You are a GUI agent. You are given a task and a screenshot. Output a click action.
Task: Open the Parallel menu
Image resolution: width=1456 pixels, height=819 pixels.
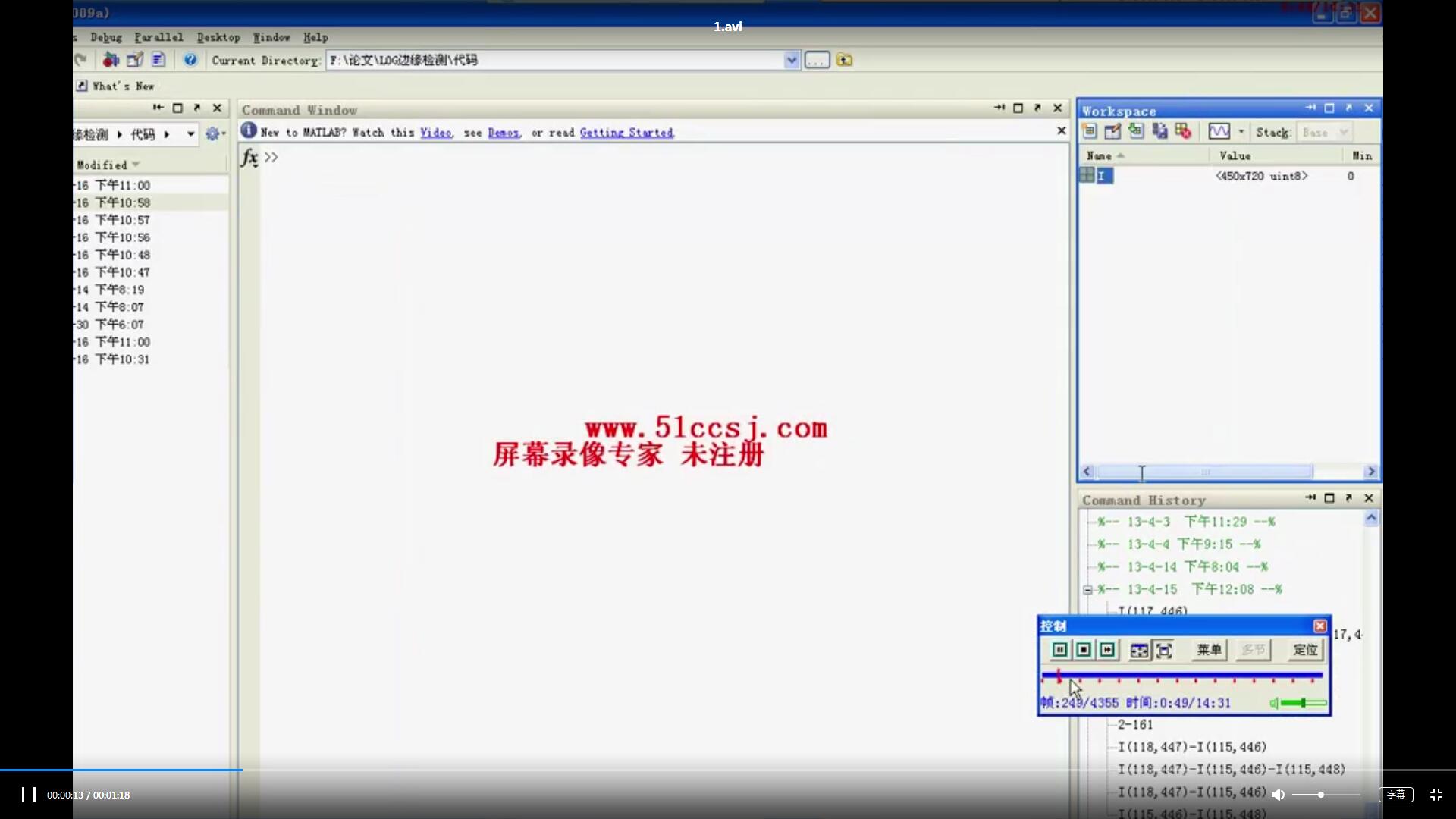tap(158, 37)
